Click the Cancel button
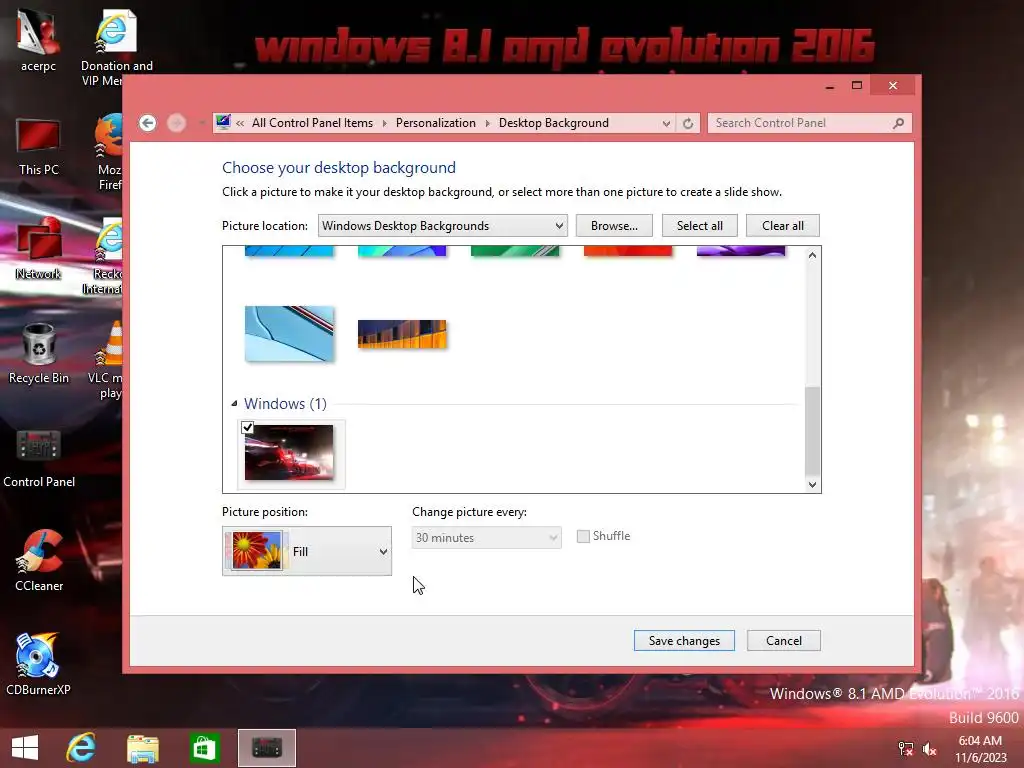Image resolution: width=1024 pixels, height=768 pixels. (784, 641)
